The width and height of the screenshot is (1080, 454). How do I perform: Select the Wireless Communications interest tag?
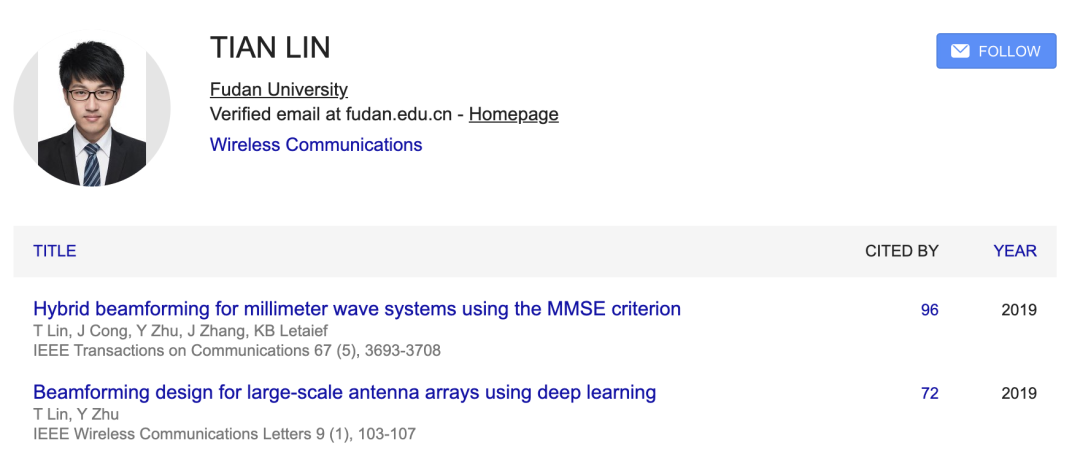(x=316, y=145)
